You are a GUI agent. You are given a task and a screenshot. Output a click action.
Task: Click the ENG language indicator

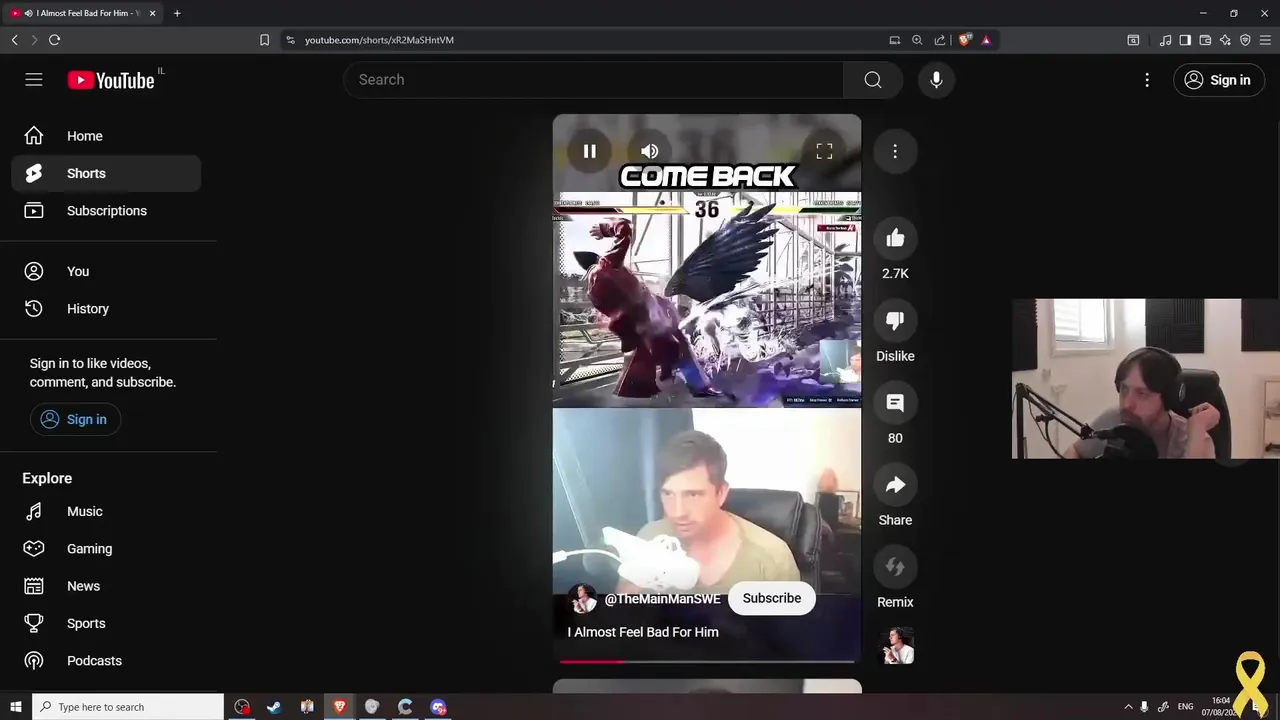[1186, 707]
